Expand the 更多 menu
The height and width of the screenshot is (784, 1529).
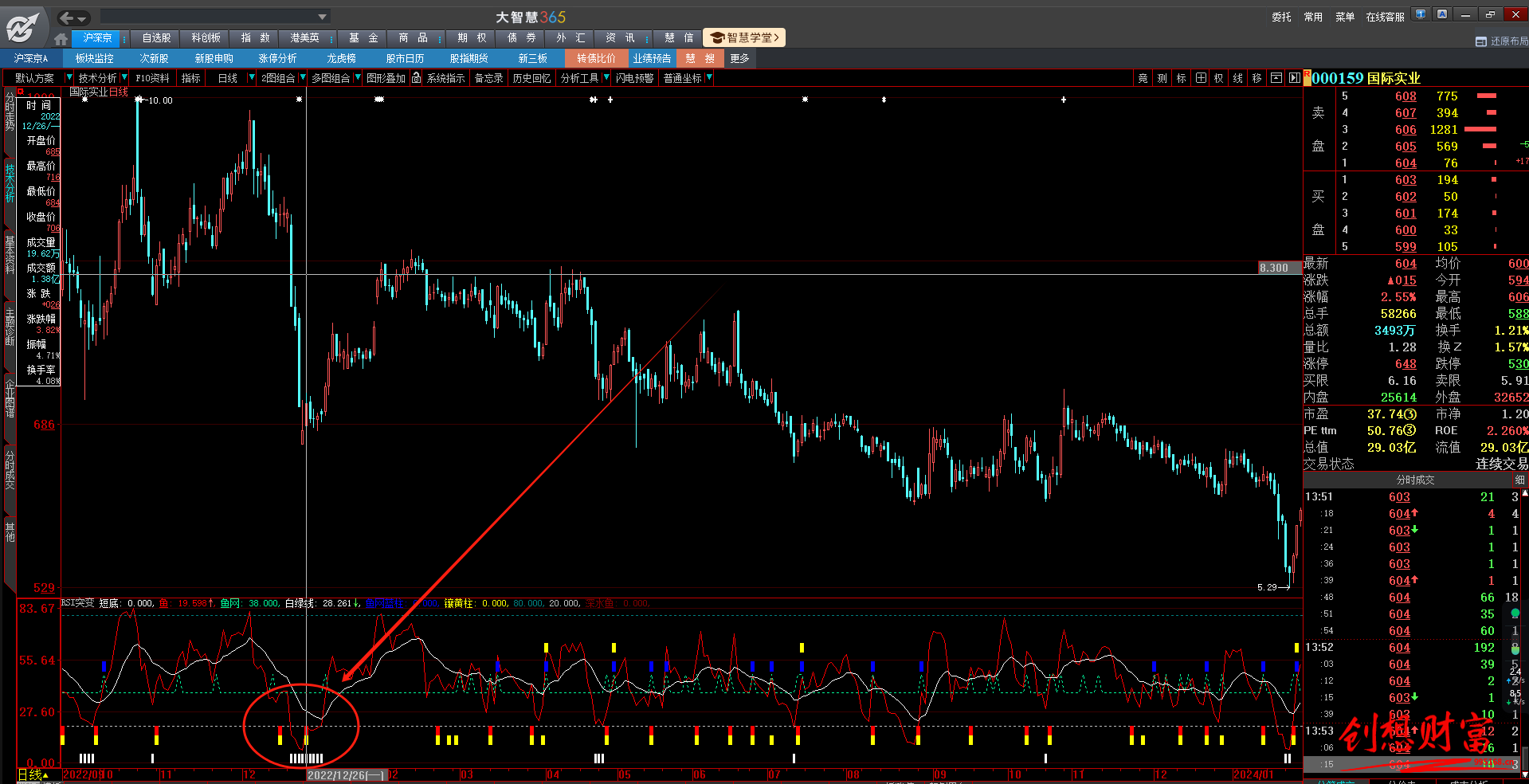coord(739,58)
